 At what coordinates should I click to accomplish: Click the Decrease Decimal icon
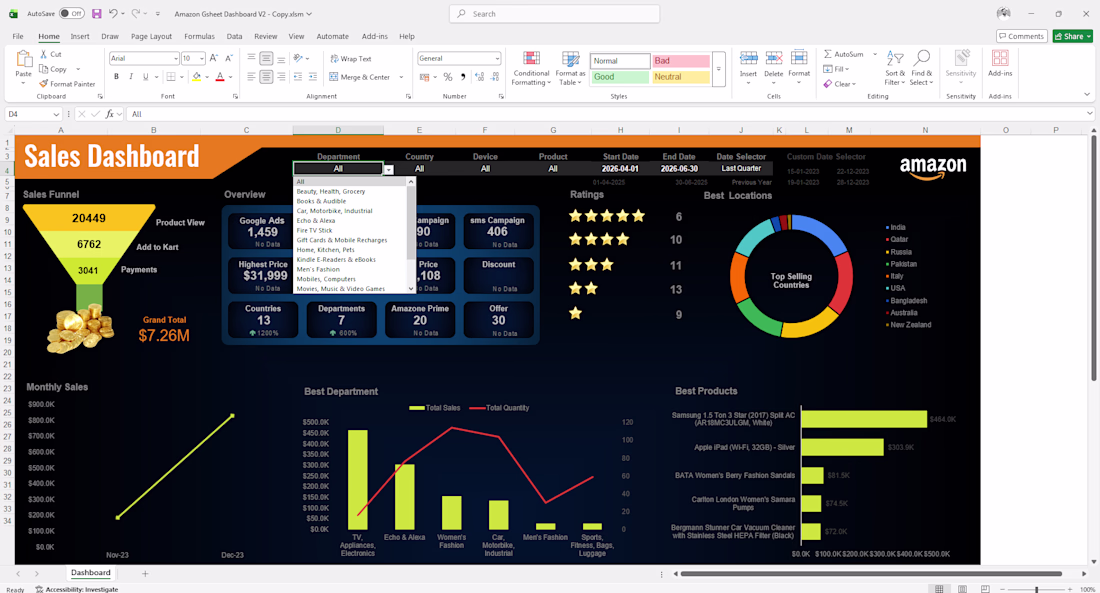click(x=495, y=77)
